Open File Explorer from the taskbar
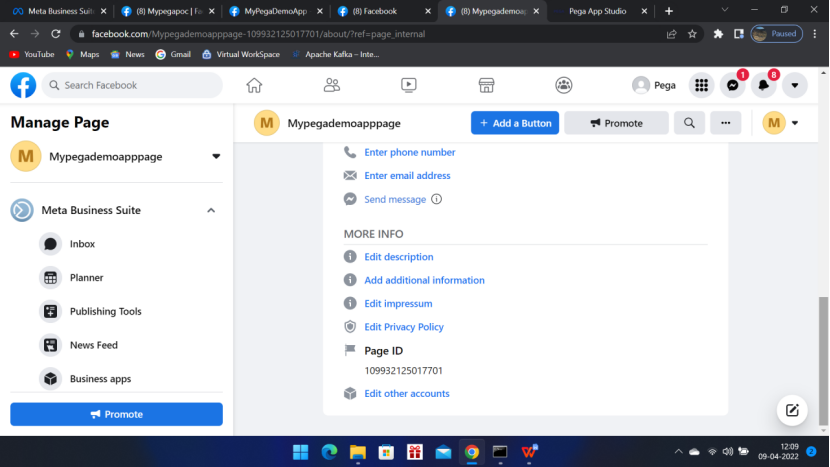 [358, 452]
